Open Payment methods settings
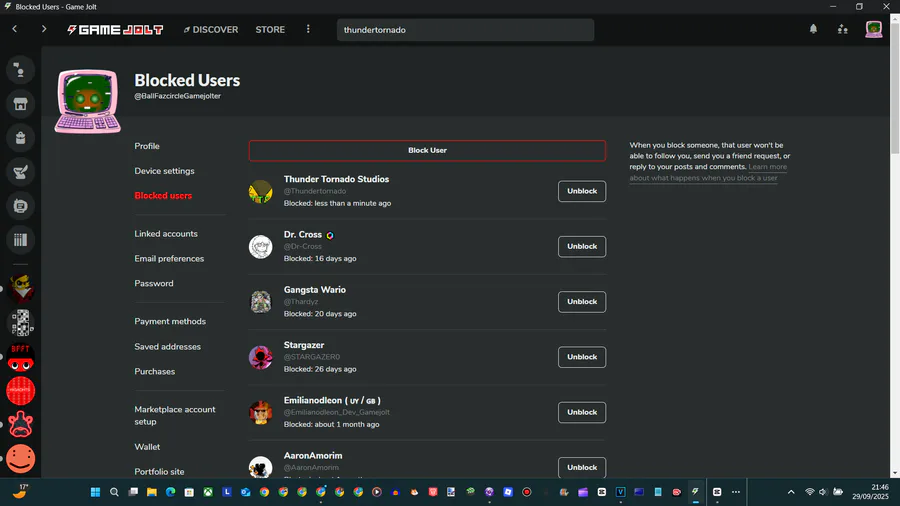This screenshot has width=900, height=506. [170, 321]
